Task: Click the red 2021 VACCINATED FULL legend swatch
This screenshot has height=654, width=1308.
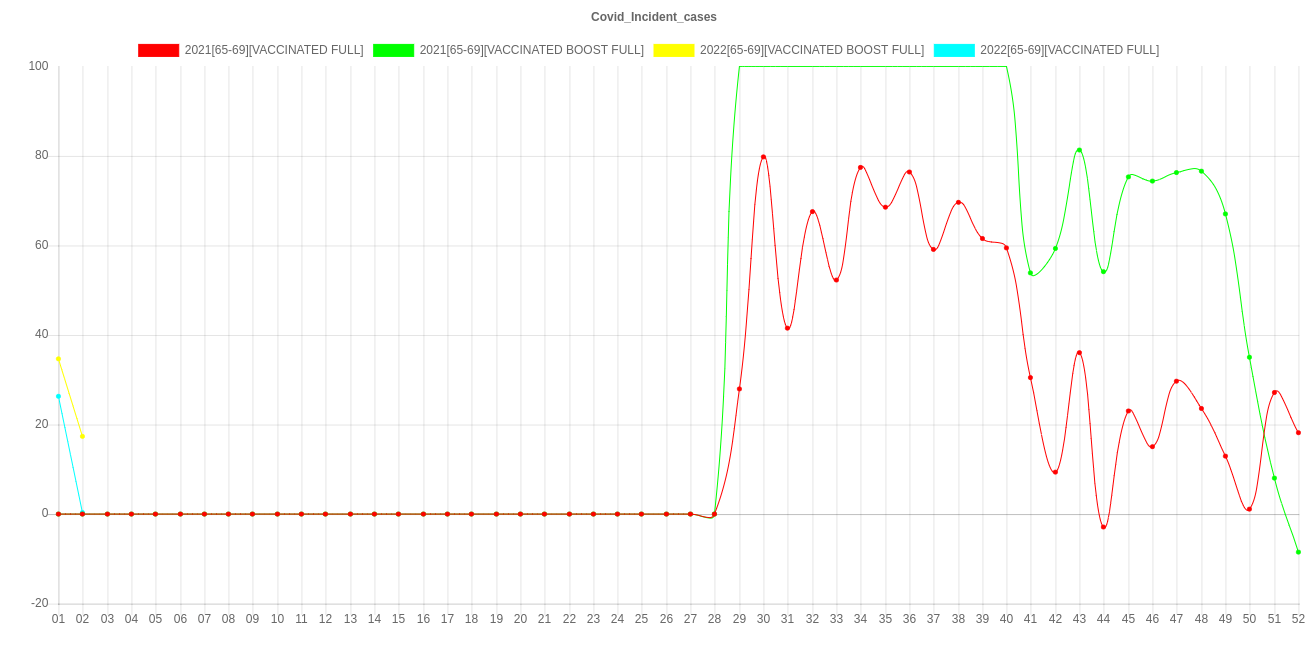Action: pos(158,50)
